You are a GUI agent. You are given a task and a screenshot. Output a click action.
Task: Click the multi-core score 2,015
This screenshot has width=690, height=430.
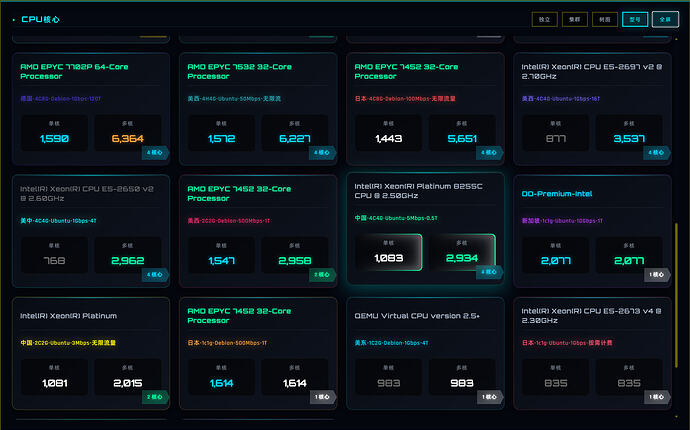pos(128,383)
